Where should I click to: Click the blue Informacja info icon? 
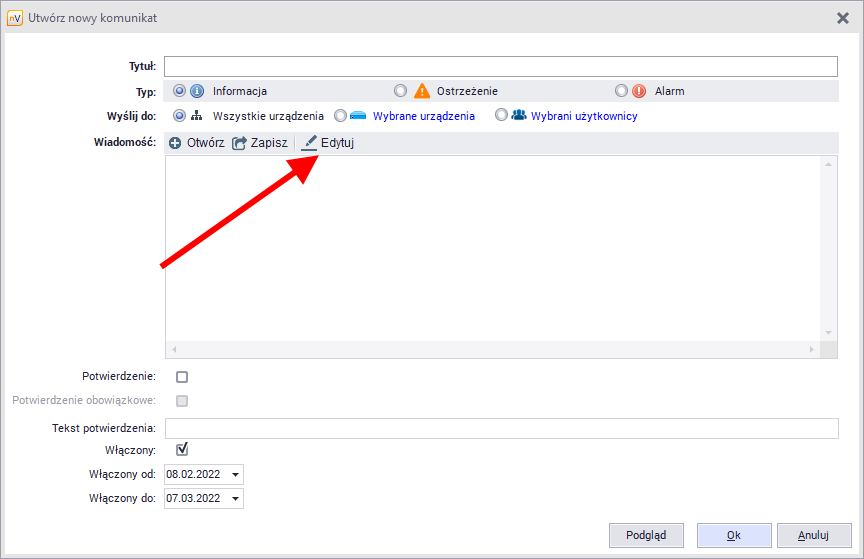[197, 91]
